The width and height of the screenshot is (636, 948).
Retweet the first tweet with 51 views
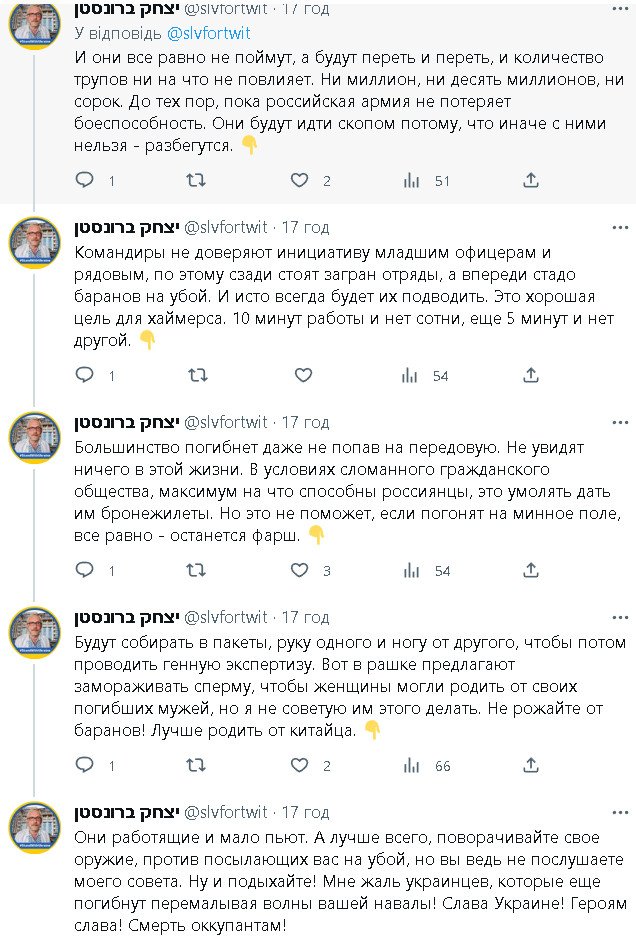coord(198,181)
